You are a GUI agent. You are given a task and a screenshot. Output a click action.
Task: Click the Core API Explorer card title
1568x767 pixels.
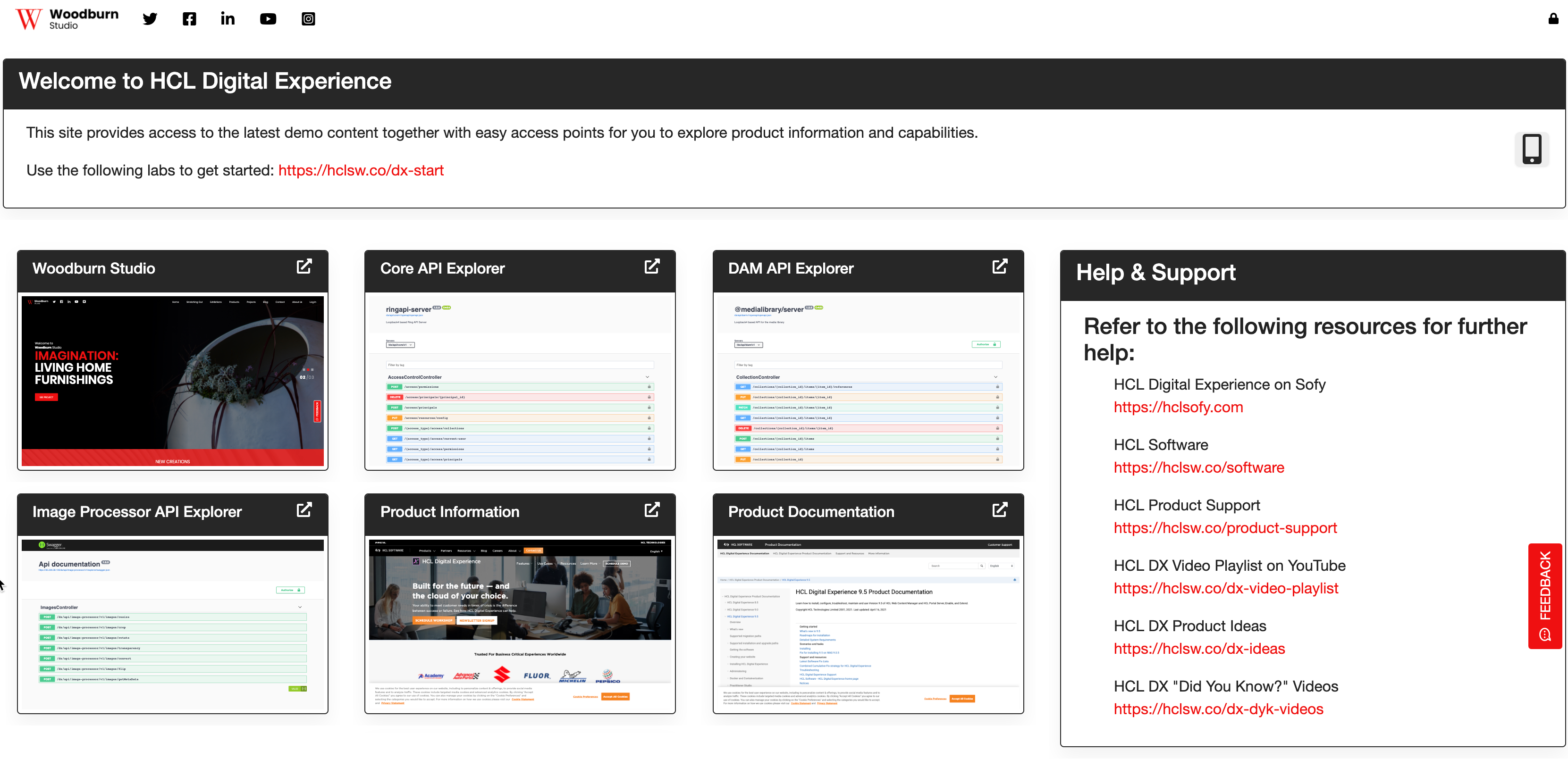coord(443,268)
